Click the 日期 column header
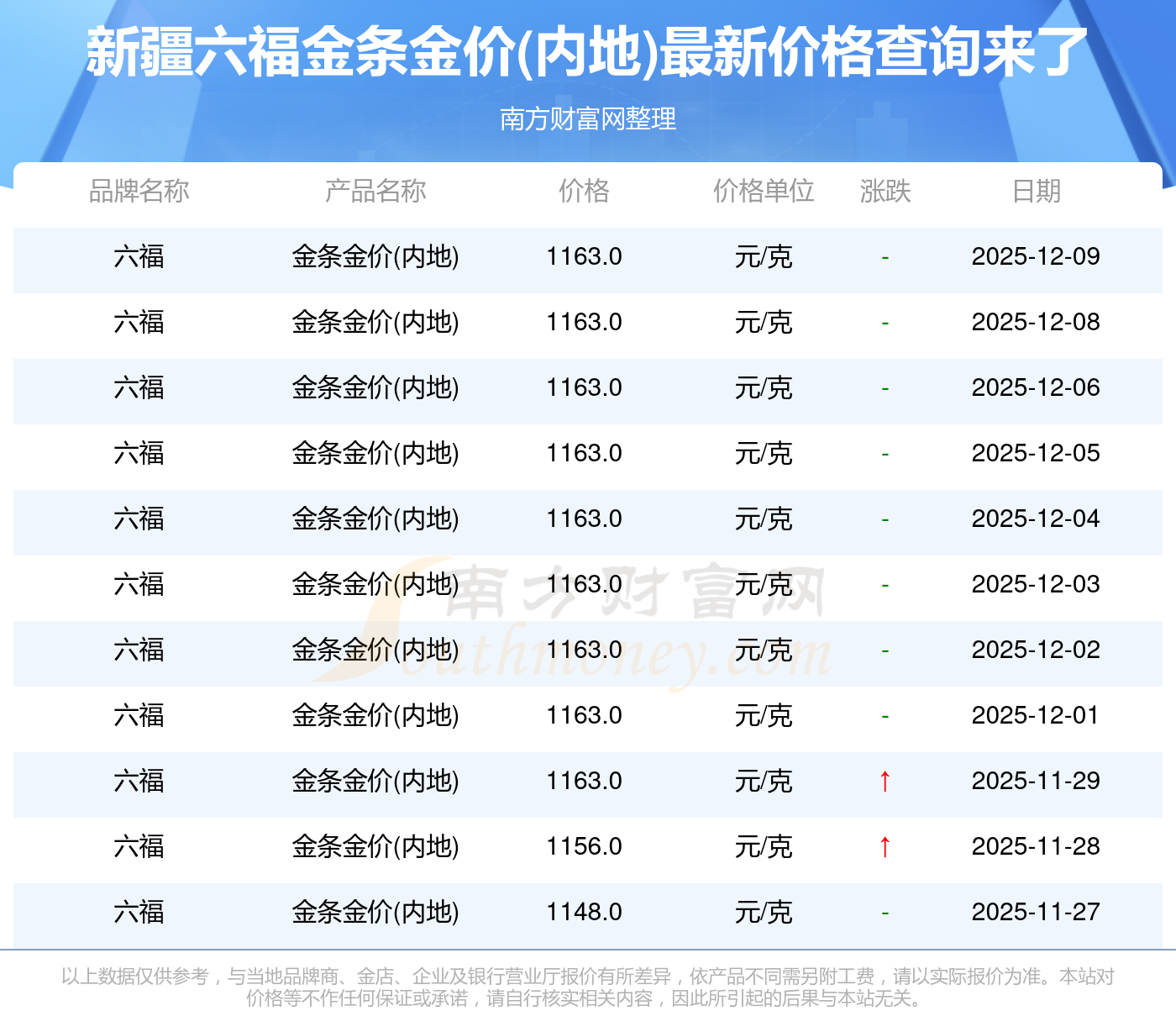 1037,191
